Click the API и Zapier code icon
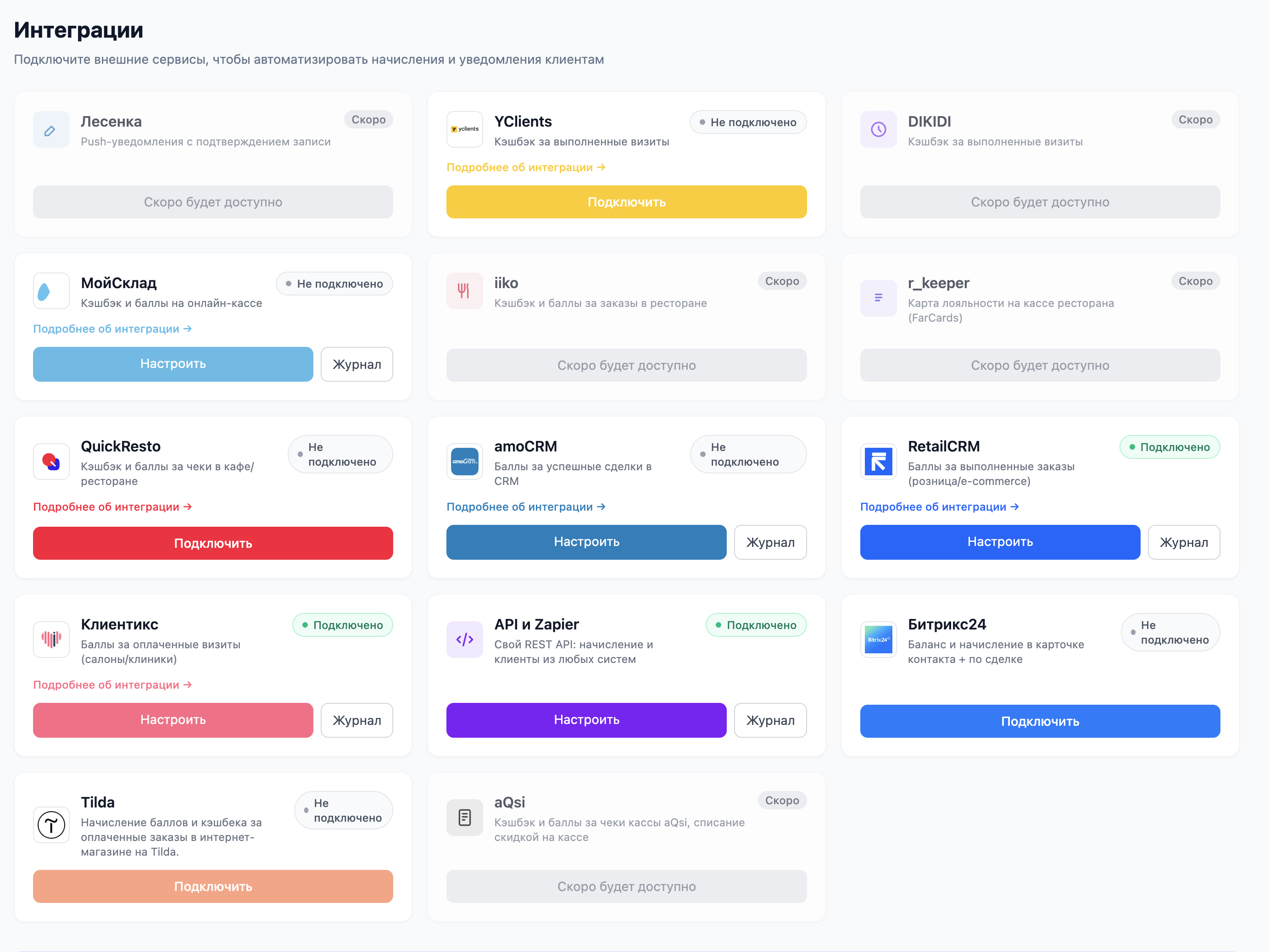Viewport: 1270px width, 952px height. 464,639
